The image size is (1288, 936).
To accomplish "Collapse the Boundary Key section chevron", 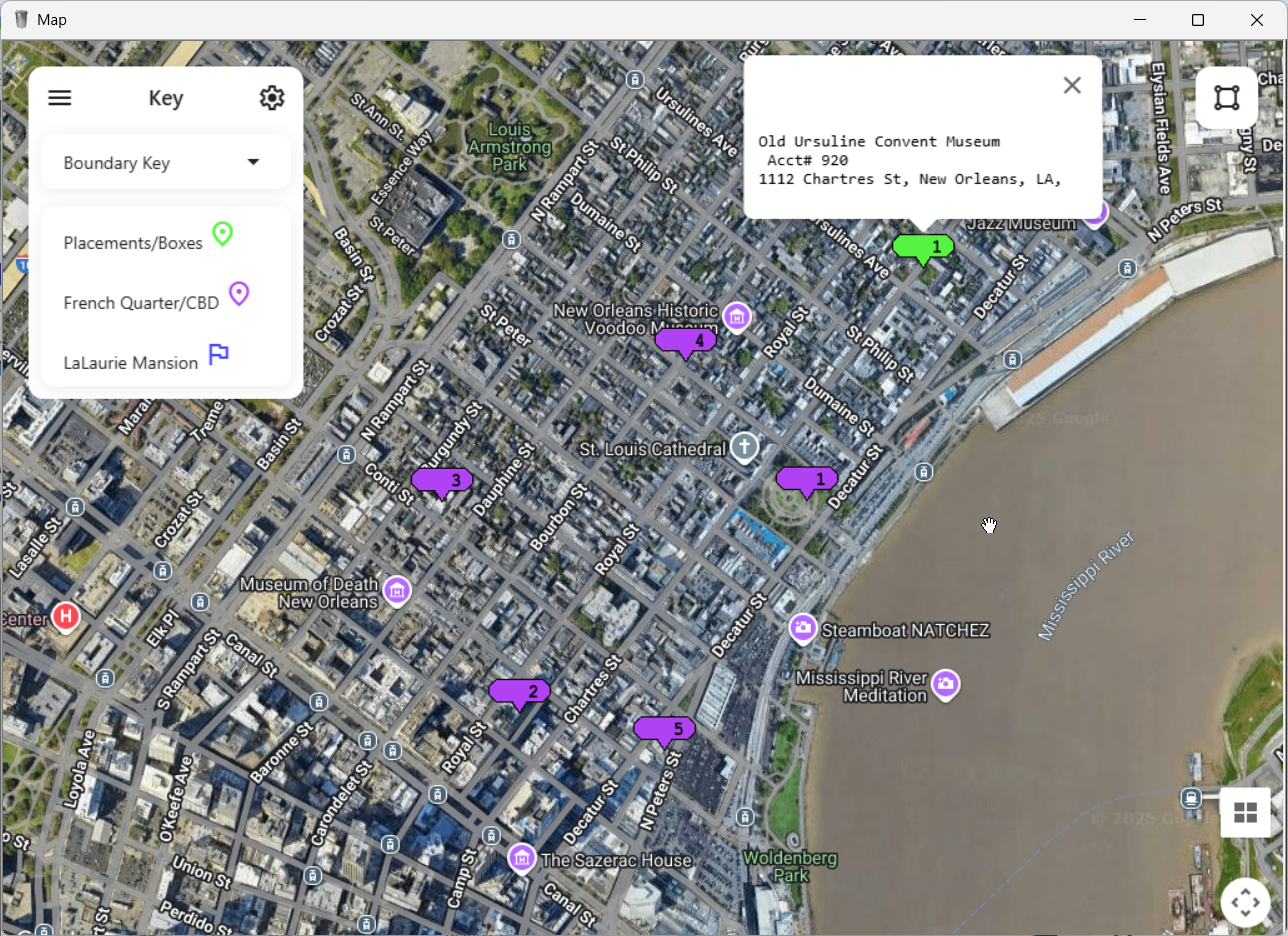I will (x=253, y=161).
